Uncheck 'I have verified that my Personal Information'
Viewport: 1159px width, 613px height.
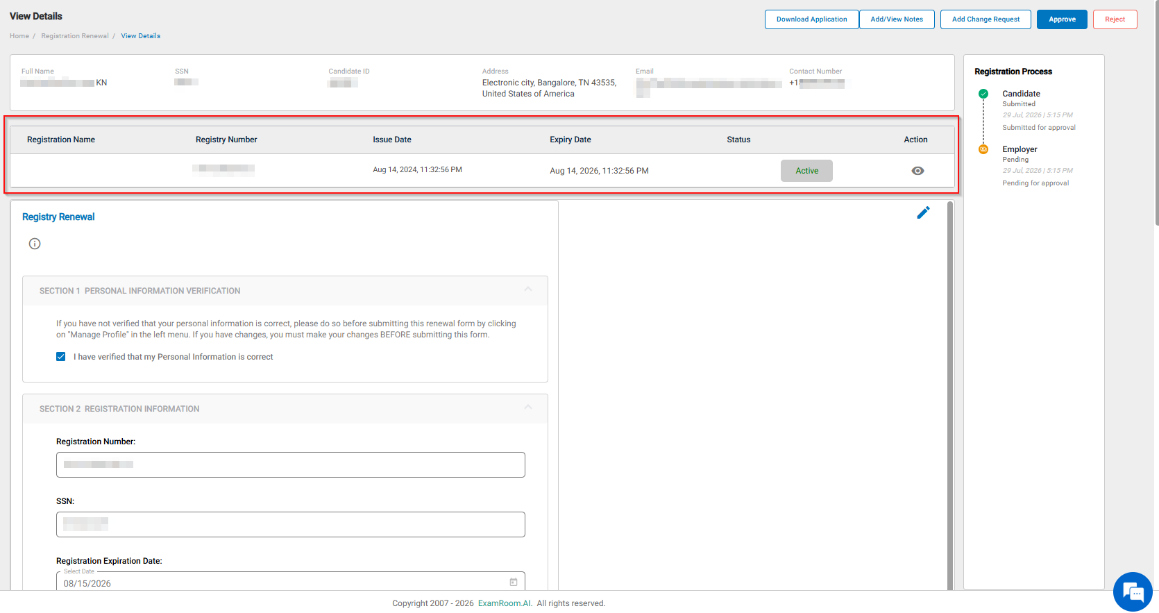61,356
